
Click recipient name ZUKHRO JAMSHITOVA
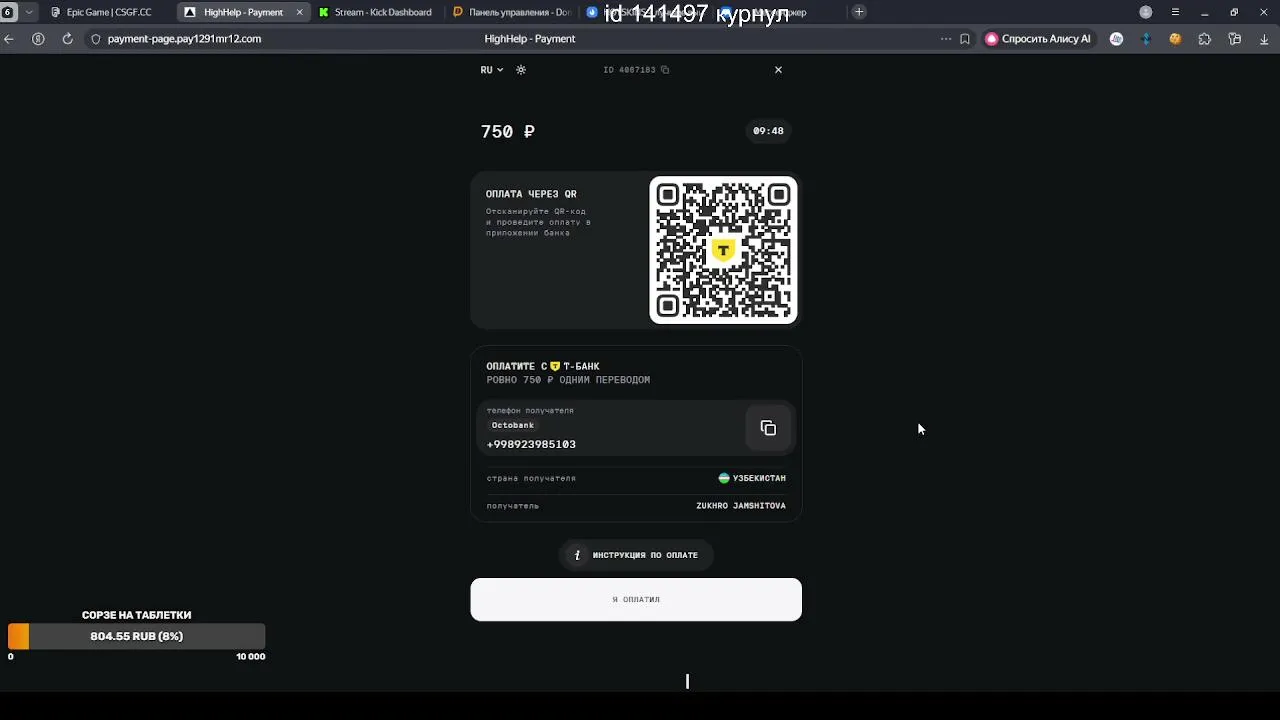pos(741,506)
